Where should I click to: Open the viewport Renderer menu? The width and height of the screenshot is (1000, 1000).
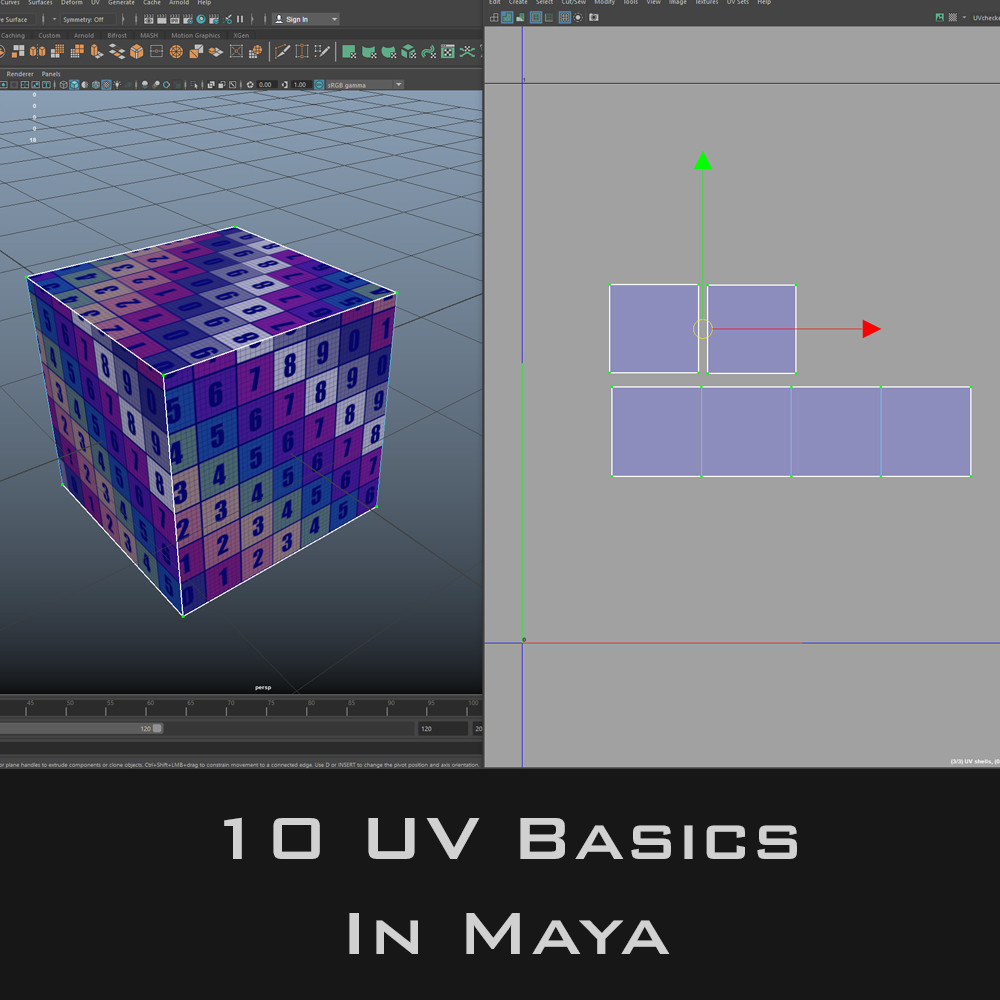point(20,74)
